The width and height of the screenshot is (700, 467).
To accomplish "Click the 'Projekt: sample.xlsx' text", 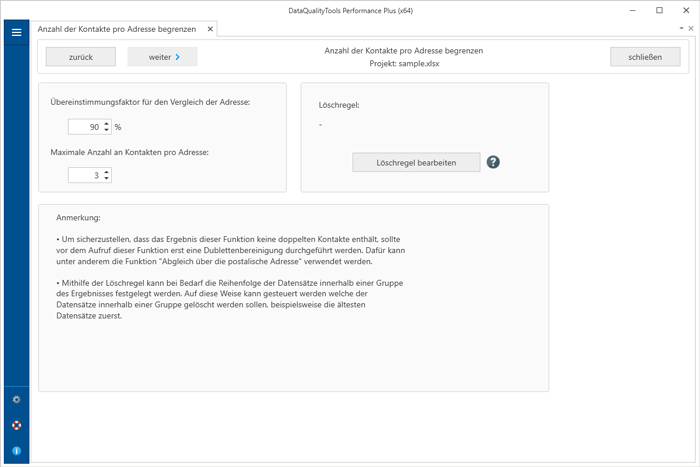I will [404, 63].
